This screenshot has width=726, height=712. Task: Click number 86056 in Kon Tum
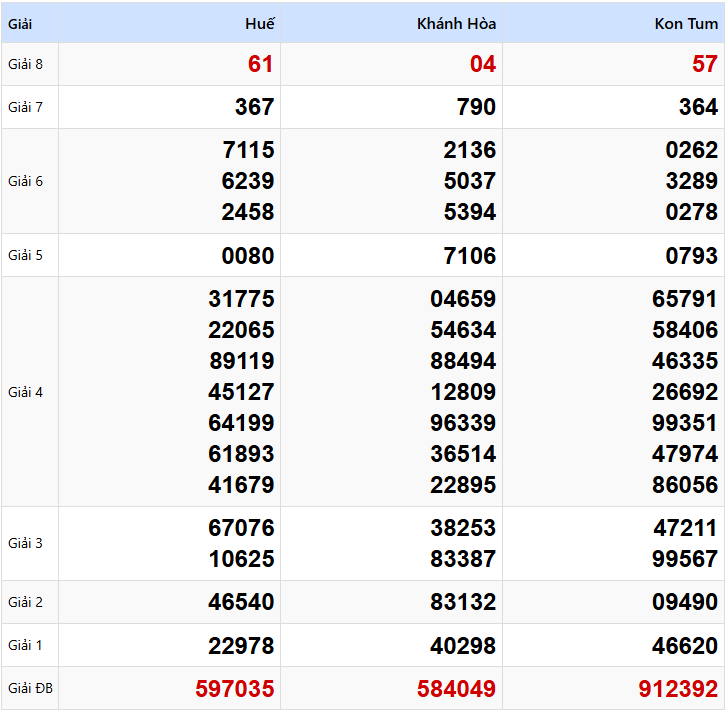coord(685,485)
